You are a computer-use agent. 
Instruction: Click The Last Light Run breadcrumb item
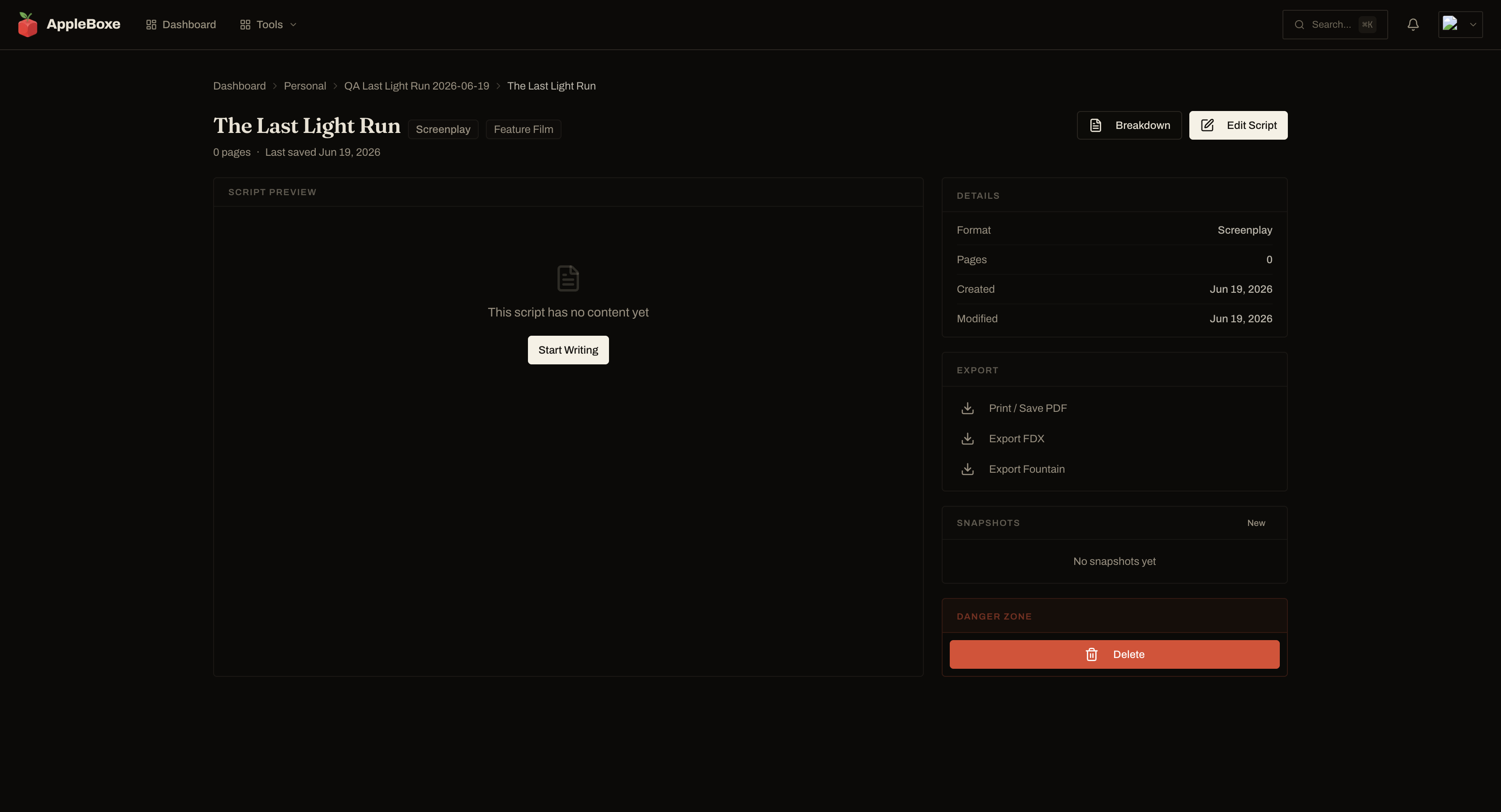(551, 85)
